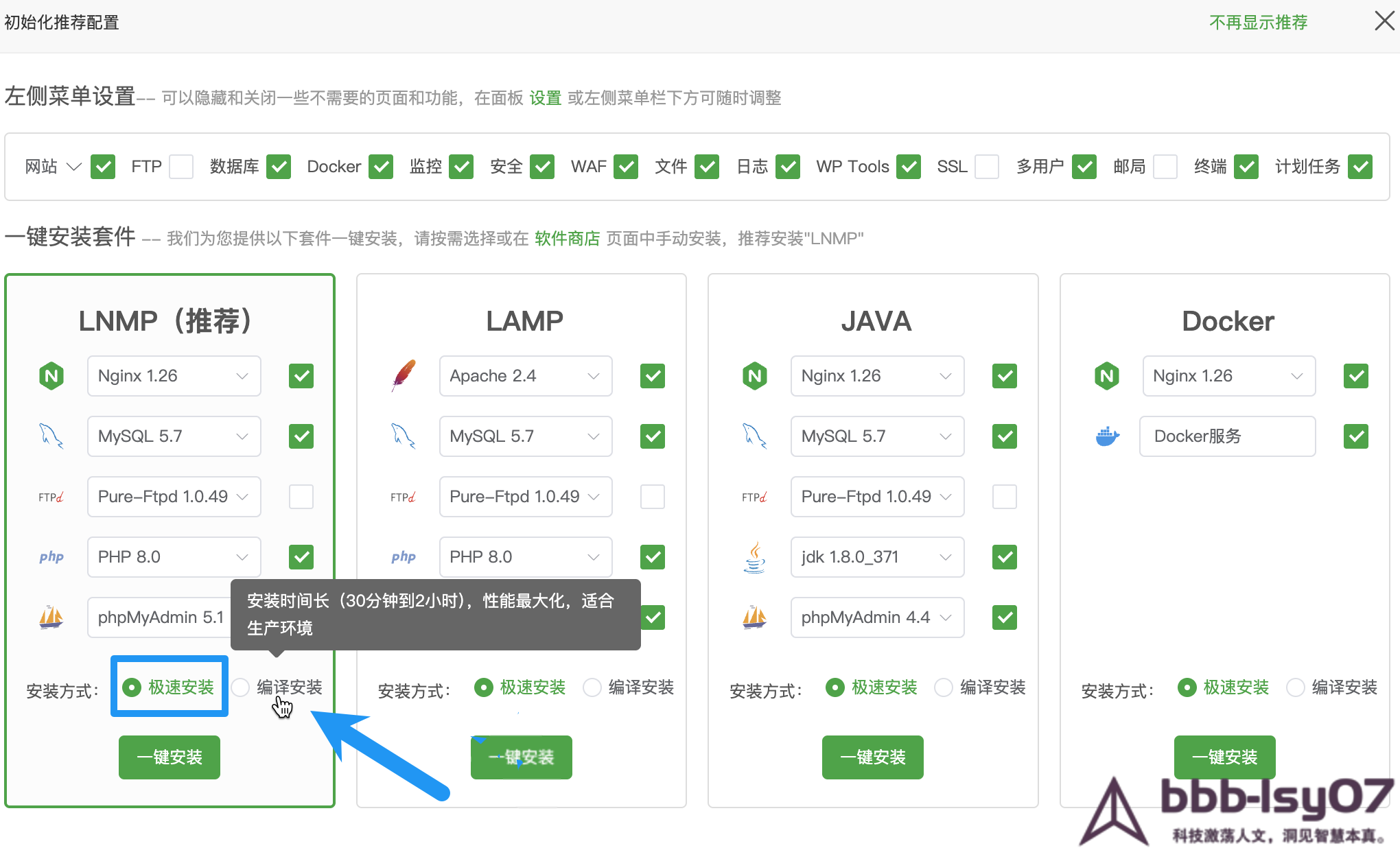The width and height of the screenshot is (1400, 848).
Task: Open phpMyAdmin 4.4 dropdown in JAVA card
Action: tap(878, 617)
